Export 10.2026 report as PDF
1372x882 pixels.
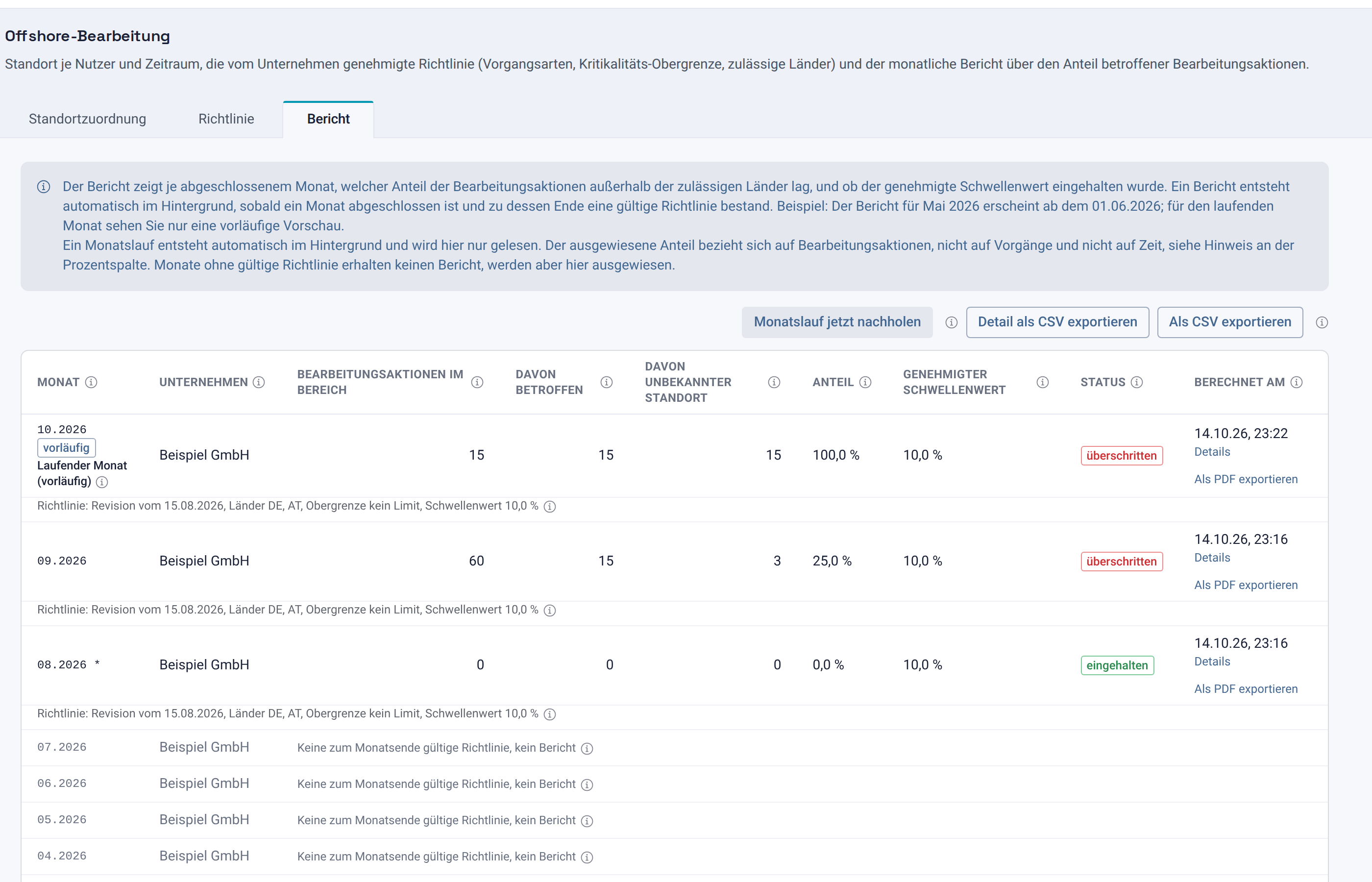click(1246, 479)
